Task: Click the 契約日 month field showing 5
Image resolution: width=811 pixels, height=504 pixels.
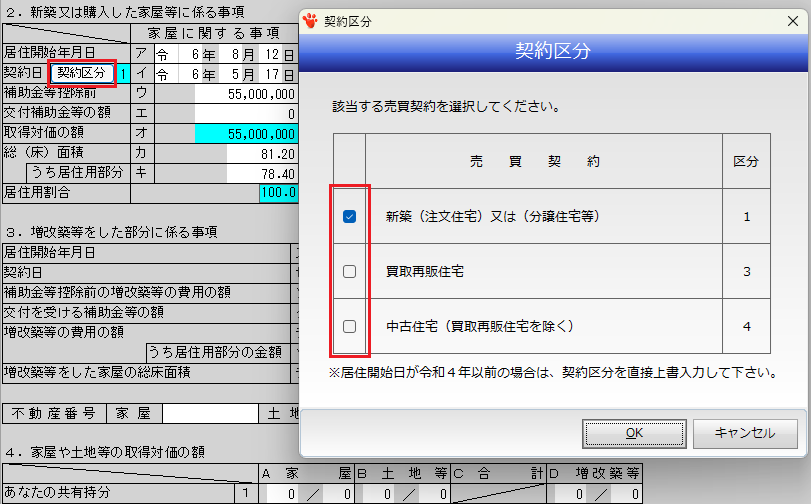Action: point(241,72)
